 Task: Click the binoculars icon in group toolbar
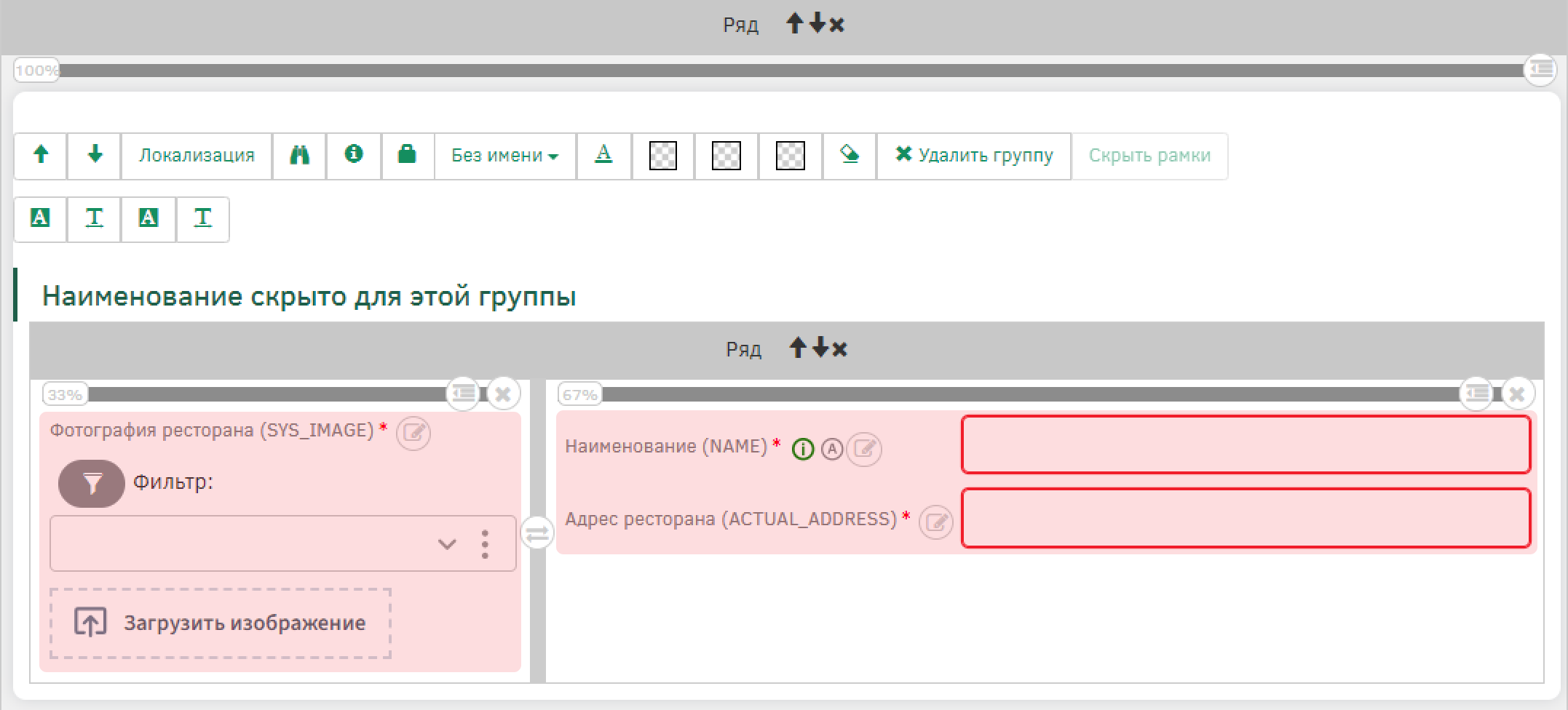299,156
